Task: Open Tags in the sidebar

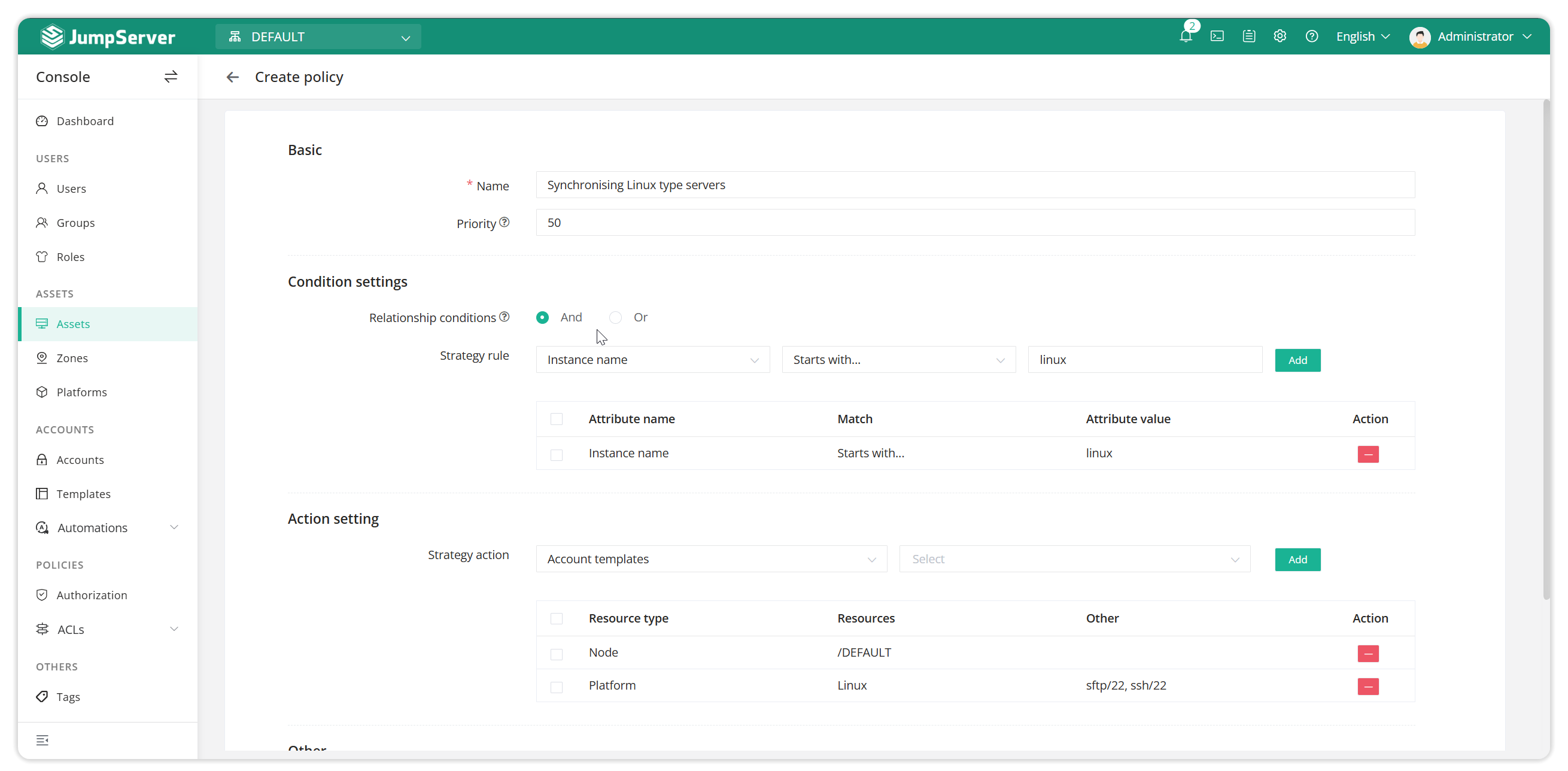Action: pos(108,697)
